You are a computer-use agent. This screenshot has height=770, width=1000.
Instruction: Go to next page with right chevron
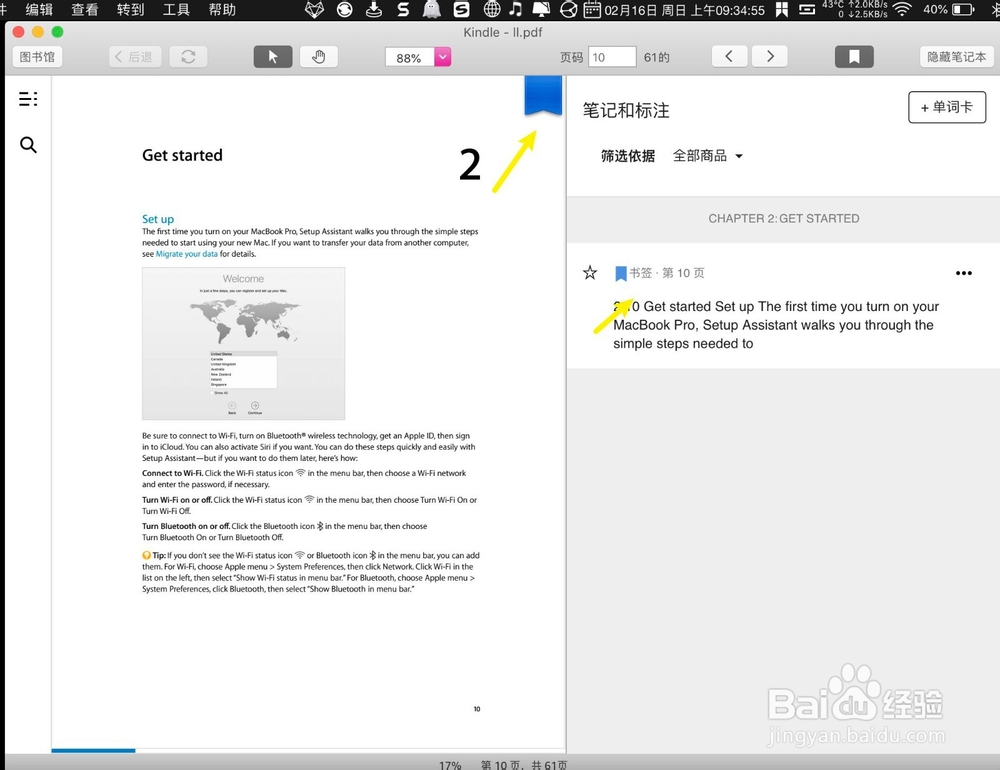click(769, 56)
